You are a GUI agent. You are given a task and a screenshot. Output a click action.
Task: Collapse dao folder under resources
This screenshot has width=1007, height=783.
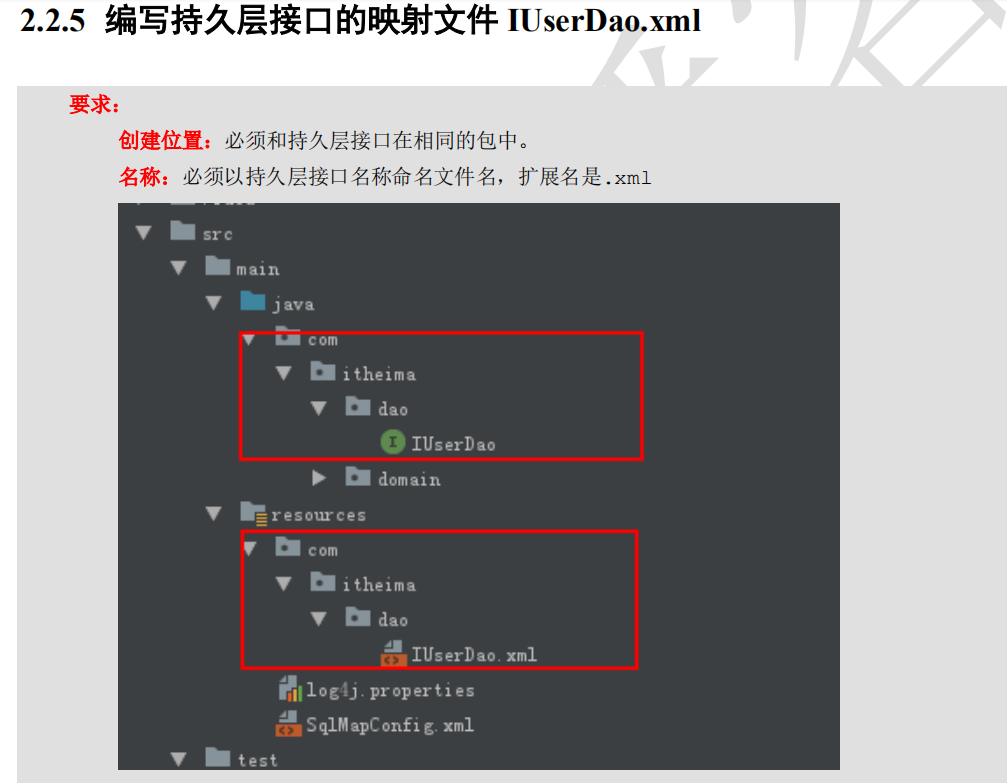click(319, 619)
